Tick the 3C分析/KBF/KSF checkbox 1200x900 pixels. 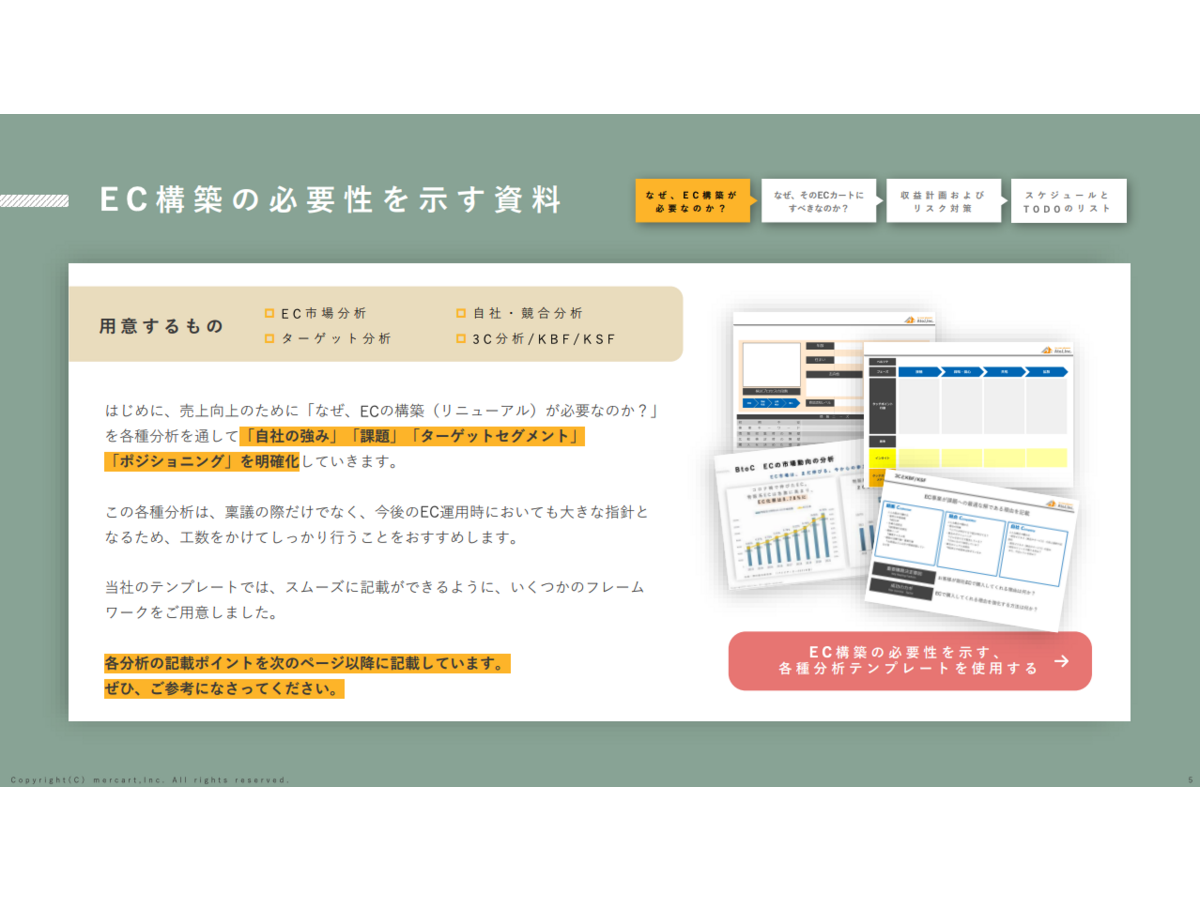tap(461, 339)
